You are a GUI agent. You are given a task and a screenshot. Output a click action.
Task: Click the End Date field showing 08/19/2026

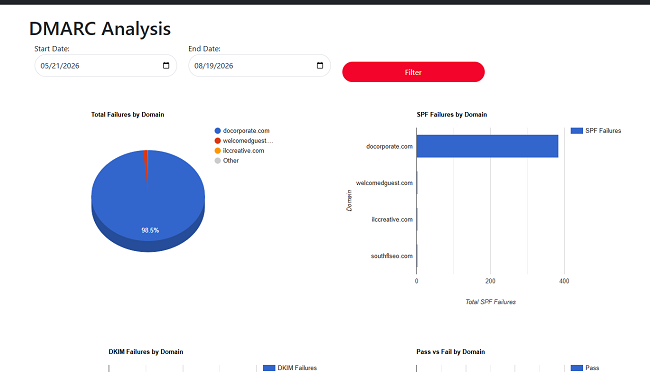[x=260, y=66]
